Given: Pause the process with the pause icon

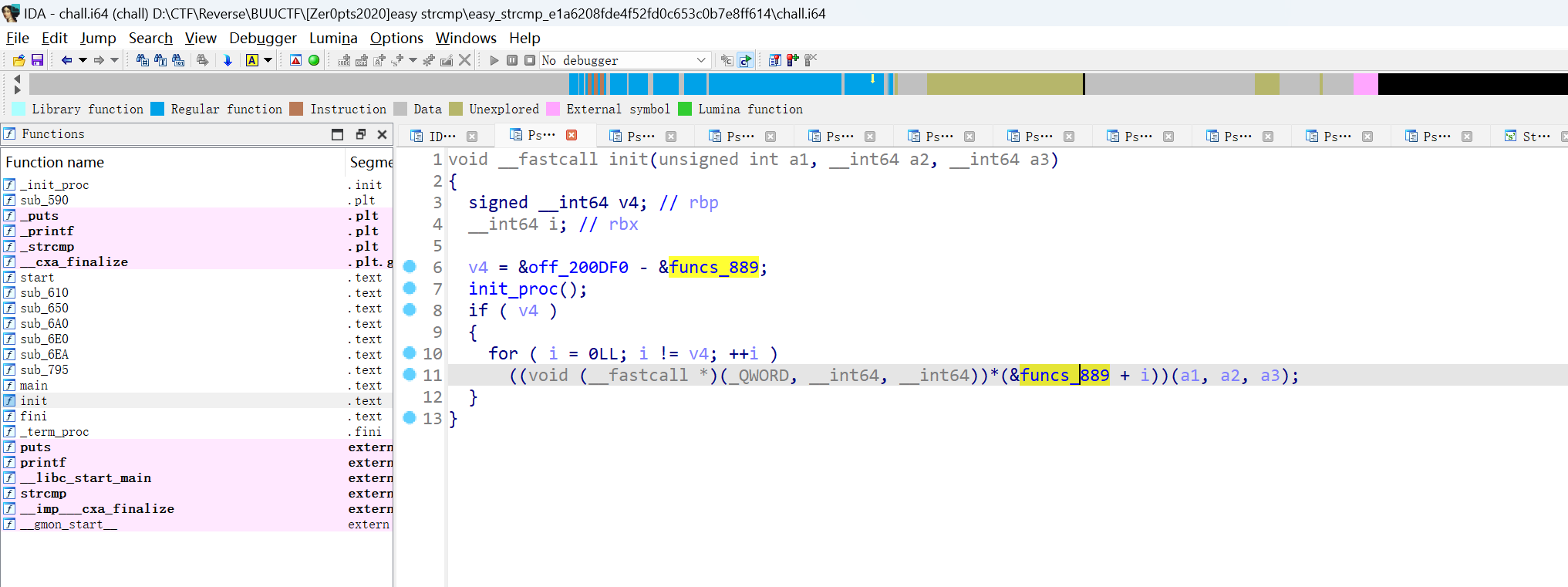Looking at the screenshot, I should pyautogui.click(x=512, y=60).
